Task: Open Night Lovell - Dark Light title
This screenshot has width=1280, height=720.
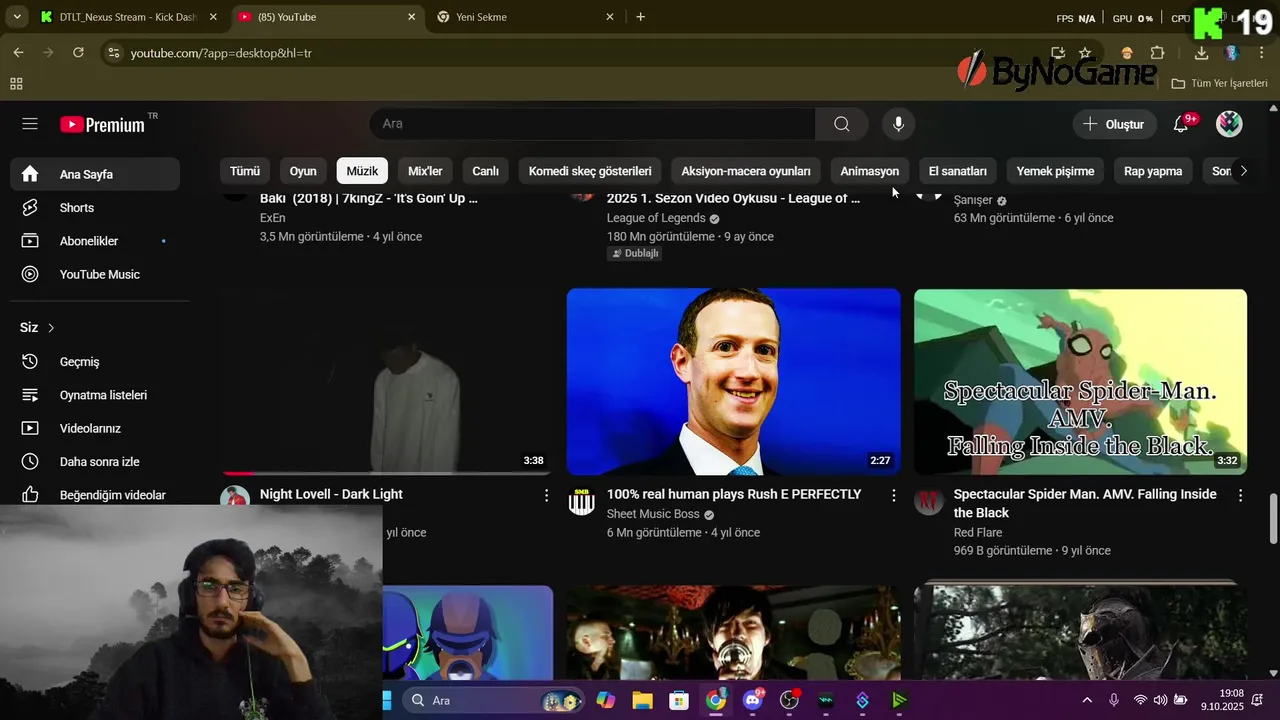Action: click(331, 494)
